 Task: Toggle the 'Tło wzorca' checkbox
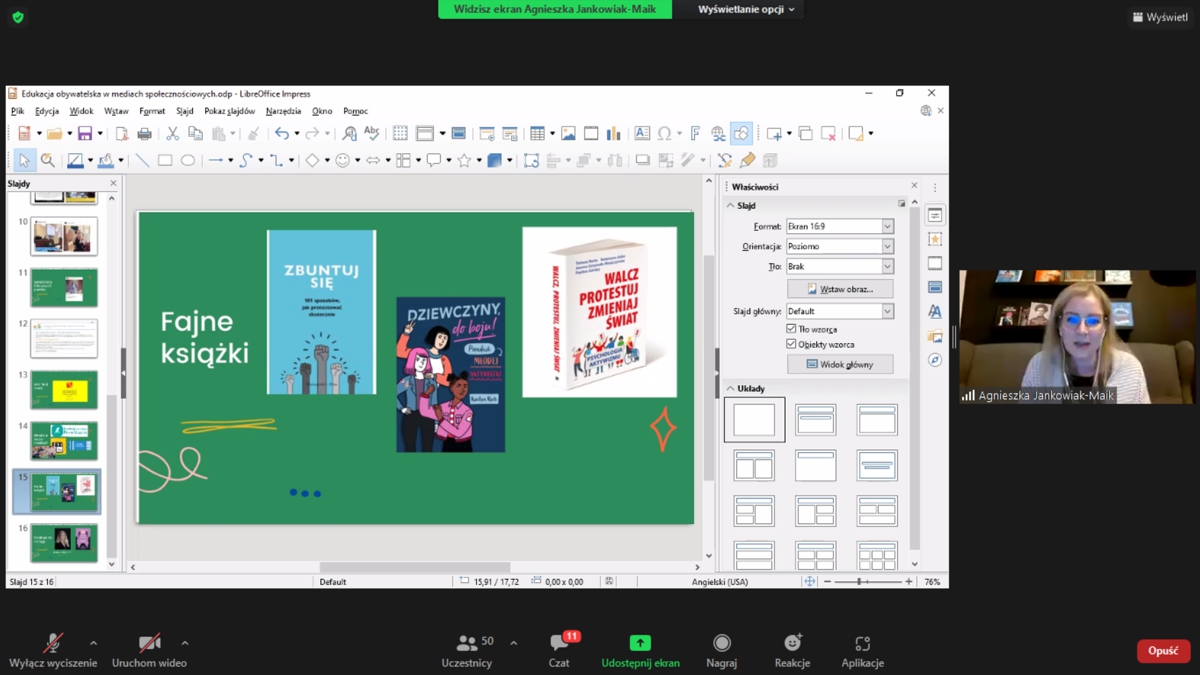click(x=791, y=329)
